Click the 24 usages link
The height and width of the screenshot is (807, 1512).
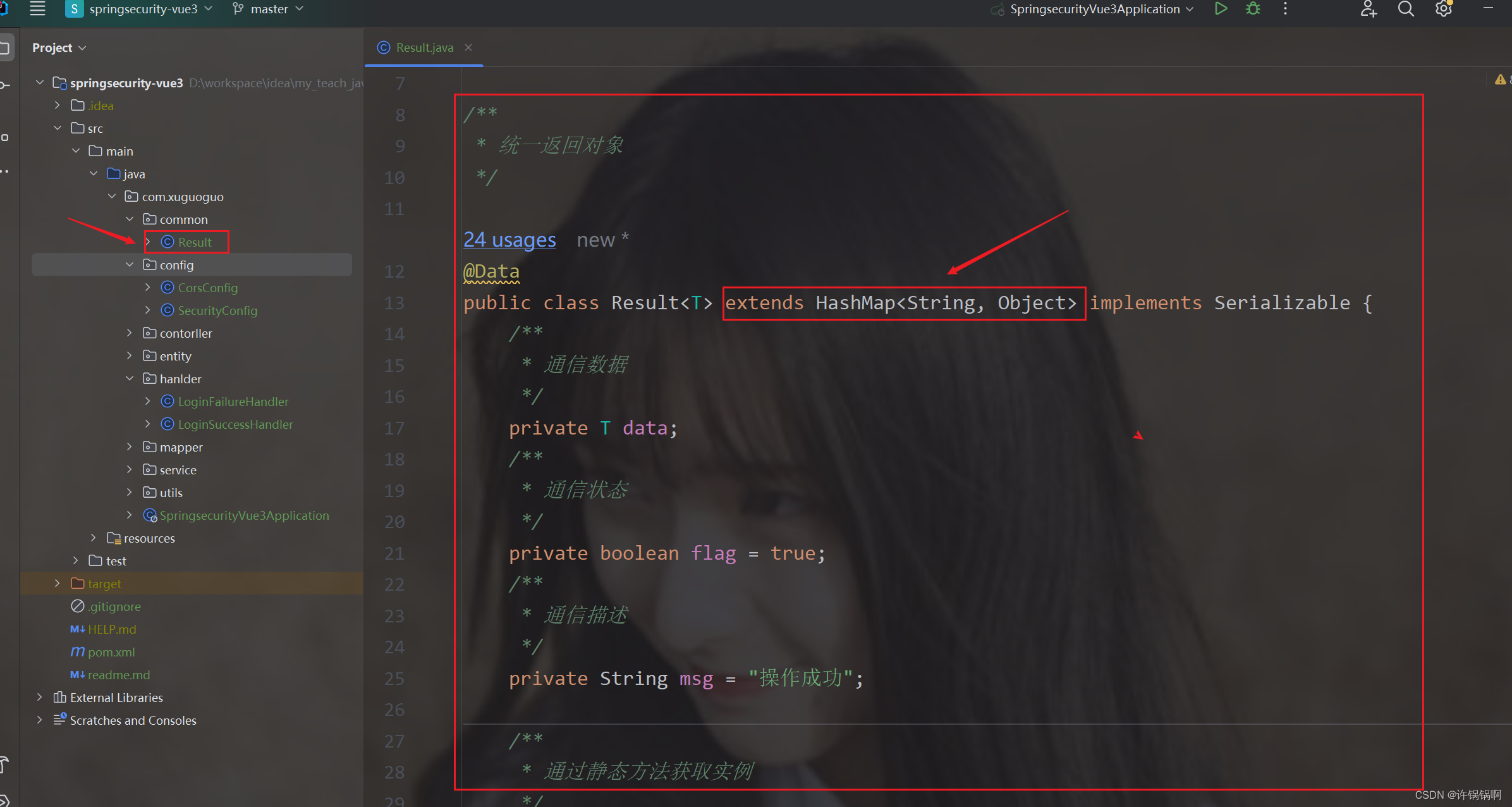pos(509,240)
